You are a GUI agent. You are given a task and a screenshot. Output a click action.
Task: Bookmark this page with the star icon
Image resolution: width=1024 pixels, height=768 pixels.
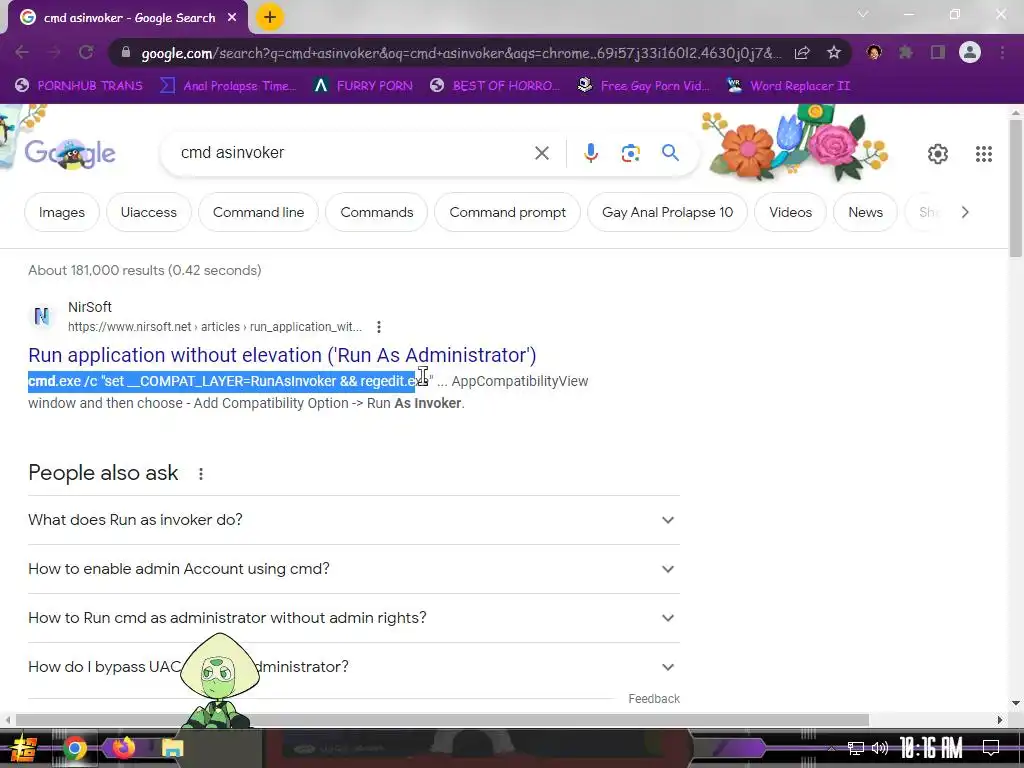[834, 53]
